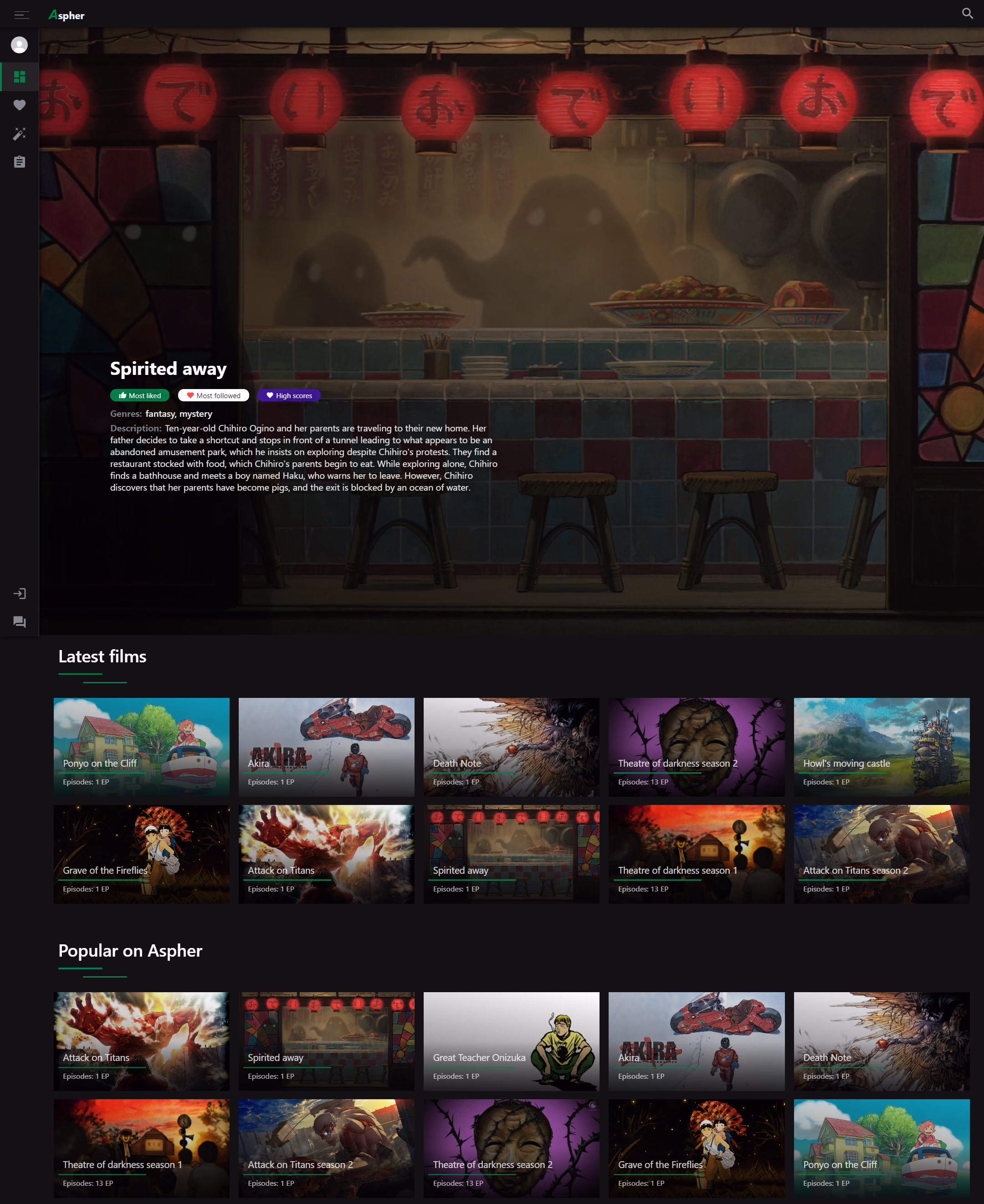Open Grave of the Fireflies in Popular section
The image size is (984, 1204).
pyautogui.click(x=696, y=1148)
